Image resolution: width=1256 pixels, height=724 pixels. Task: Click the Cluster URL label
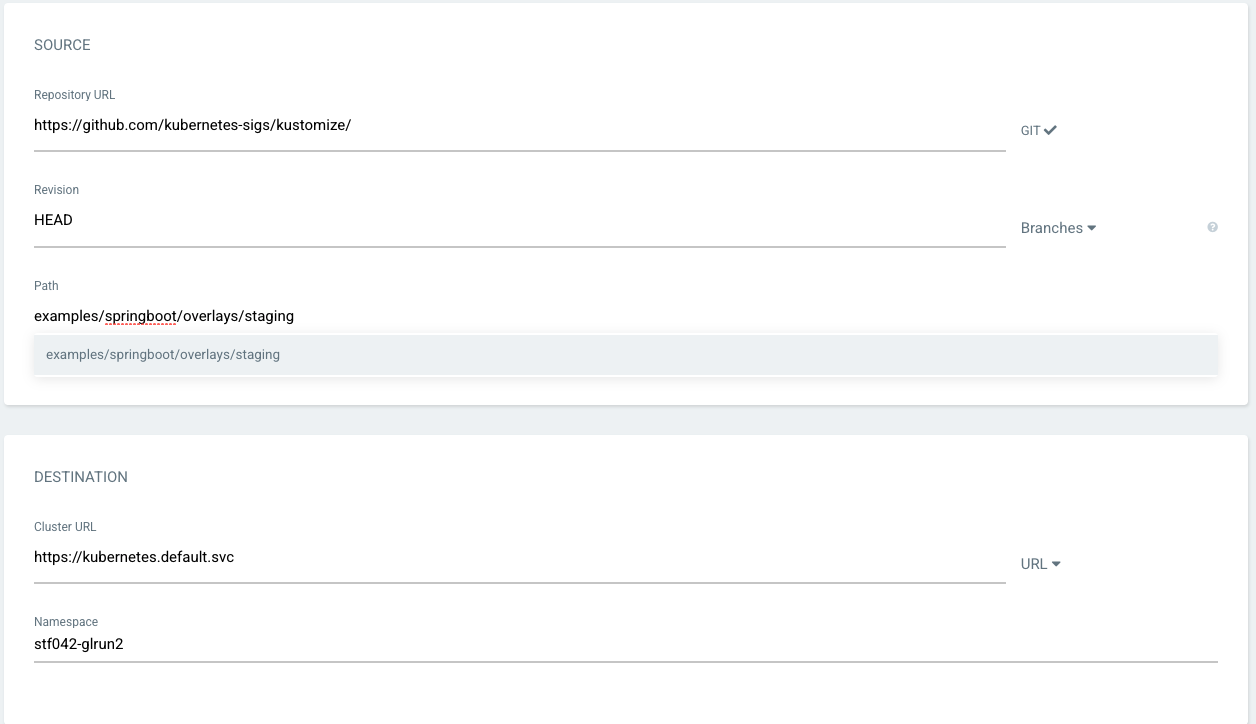pyautogui.click(x=65, y=527)
